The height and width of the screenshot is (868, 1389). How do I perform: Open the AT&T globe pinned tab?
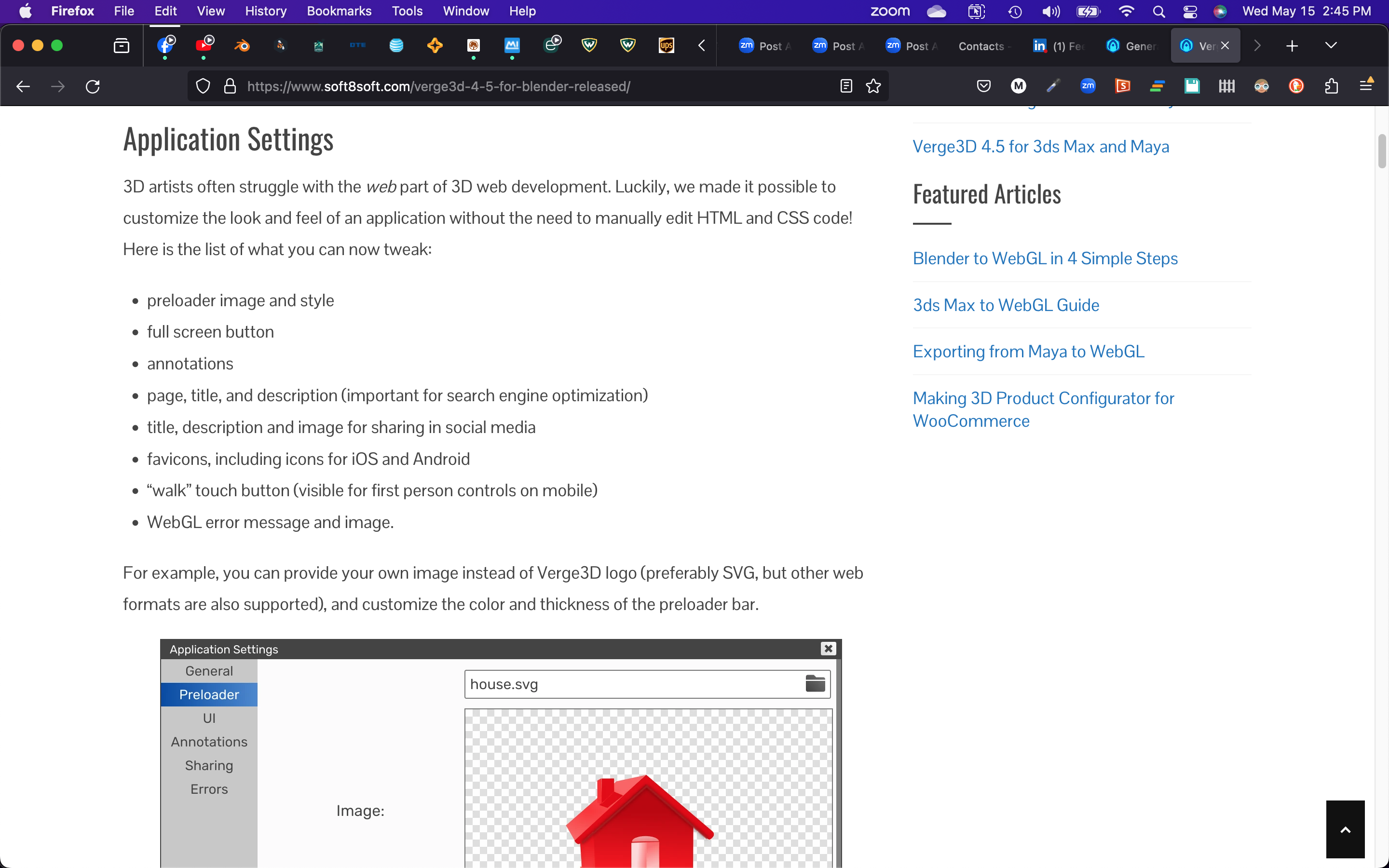click(x=396, y=45)
